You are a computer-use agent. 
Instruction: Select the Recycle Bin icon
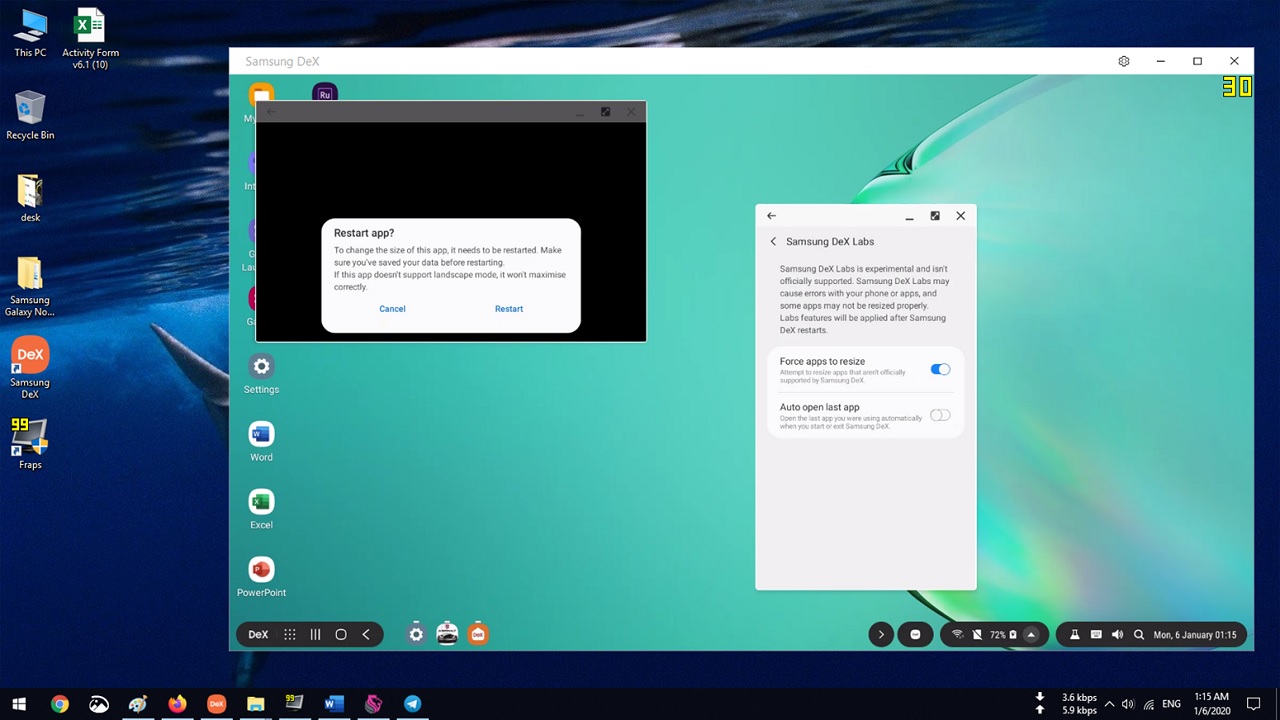(x=30, y=115)
